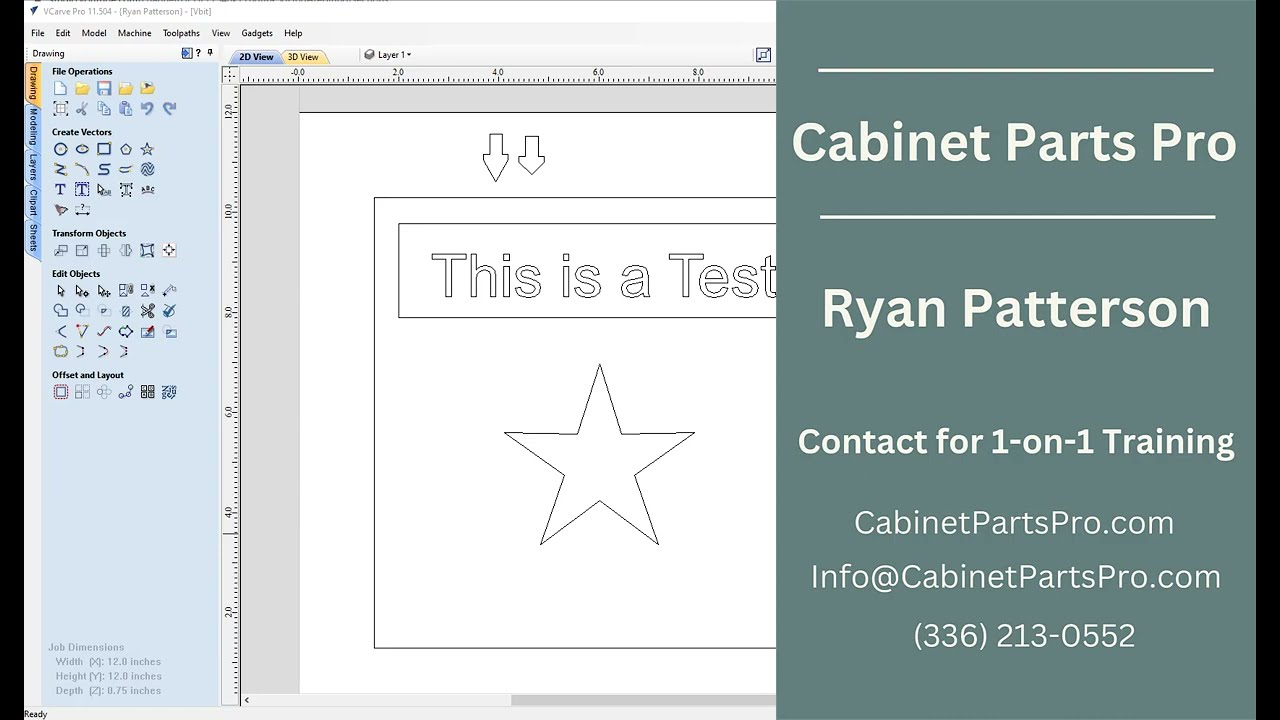This screenshot has height=720, width=1280.
Task: Switch to the 3D View tab
Action: [x=303, y=57]
